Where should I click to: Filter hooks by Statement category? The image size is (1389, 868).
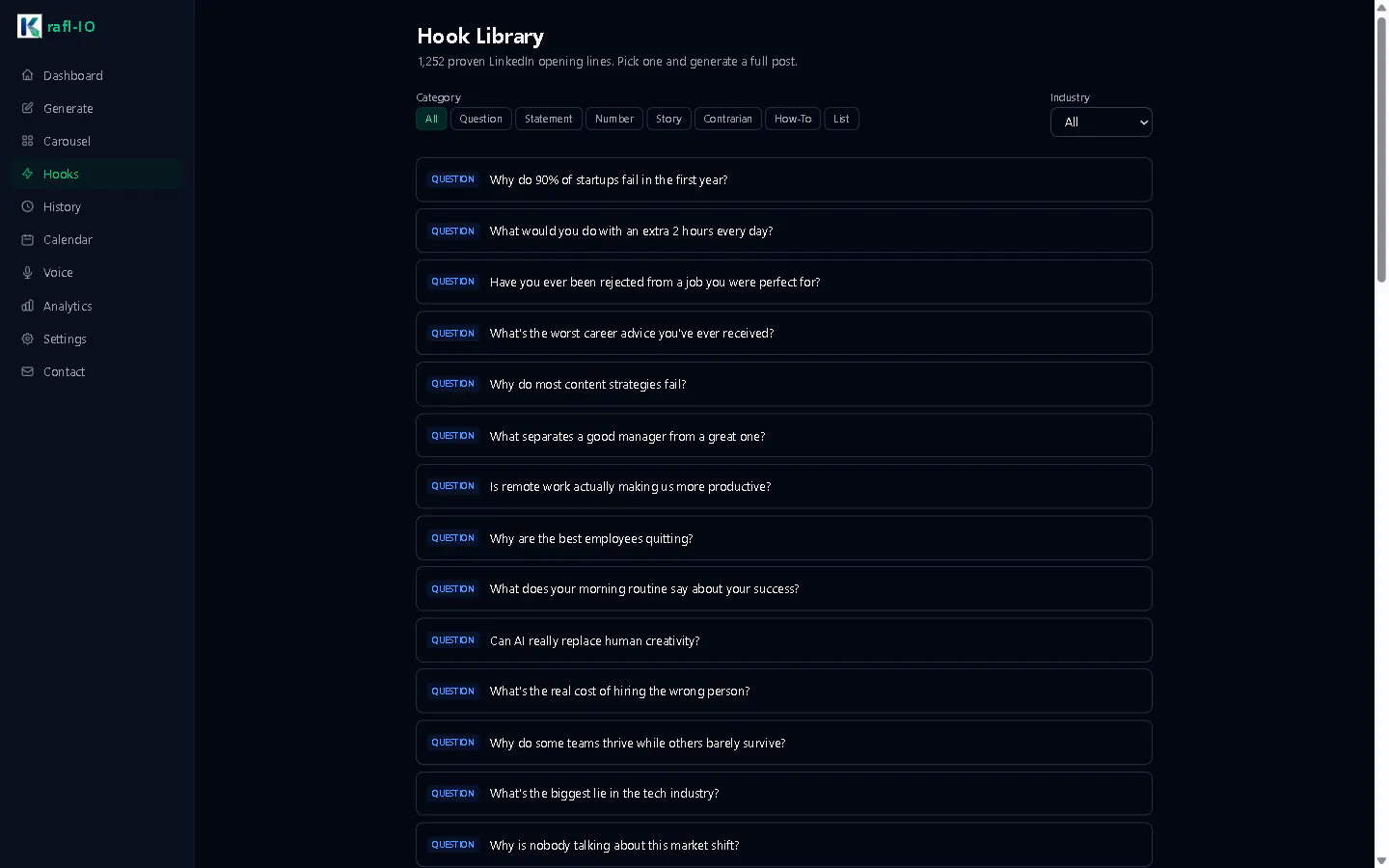point(548,119)
